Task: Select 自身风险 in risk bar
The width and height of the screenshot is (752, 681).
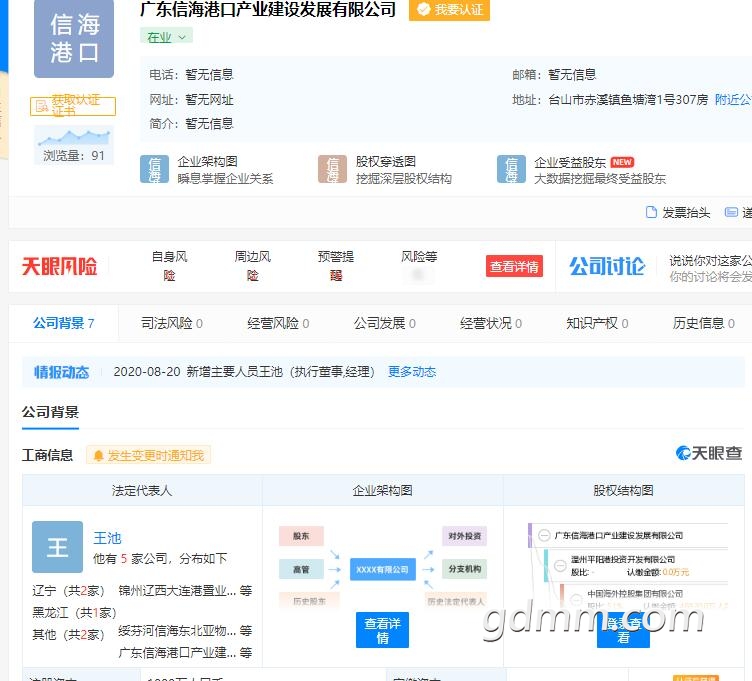Action: 169,266
